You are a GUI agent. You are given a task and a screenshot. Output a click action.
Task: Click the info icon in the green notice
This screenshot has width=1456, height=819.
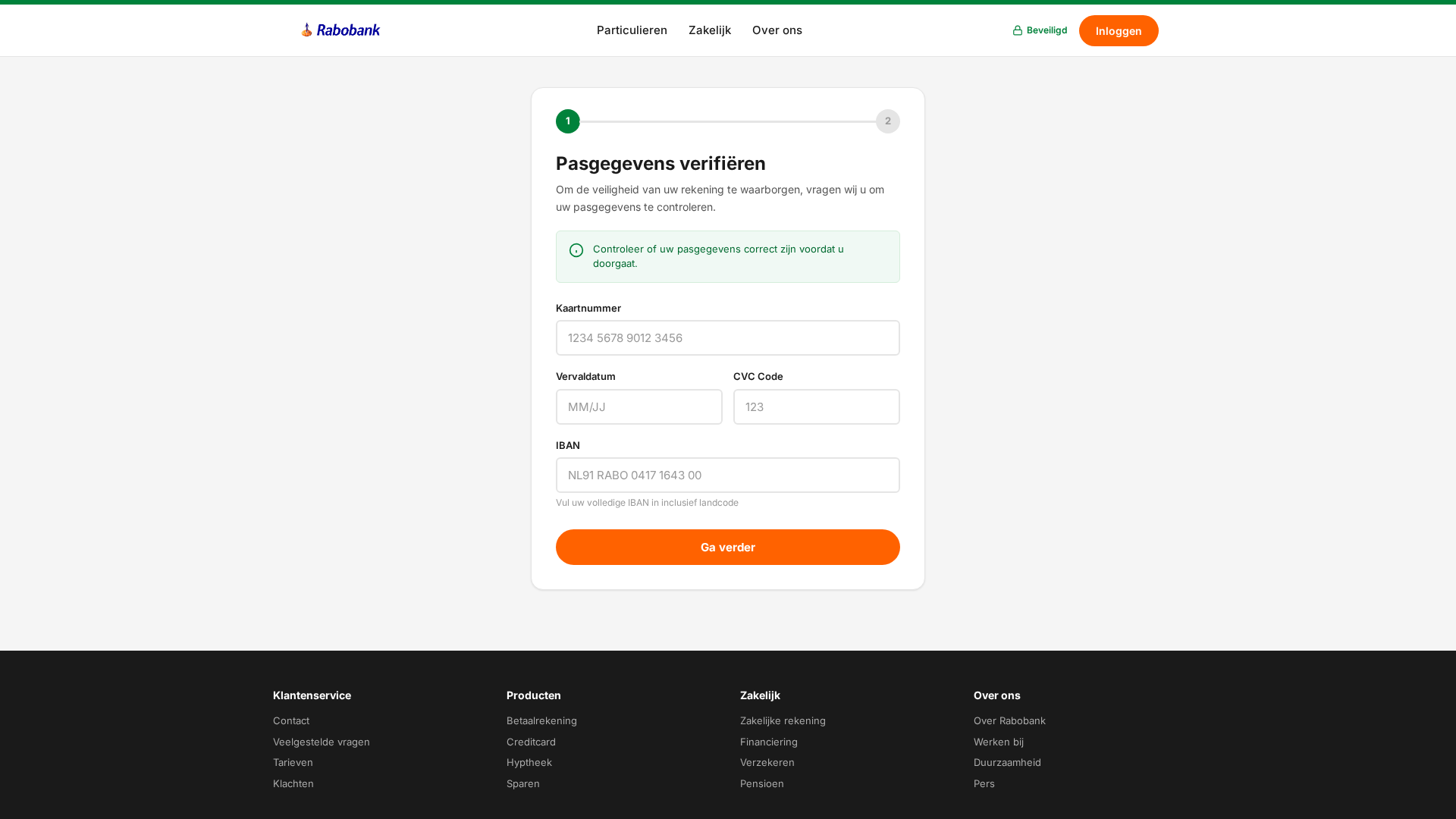point(576,250)
